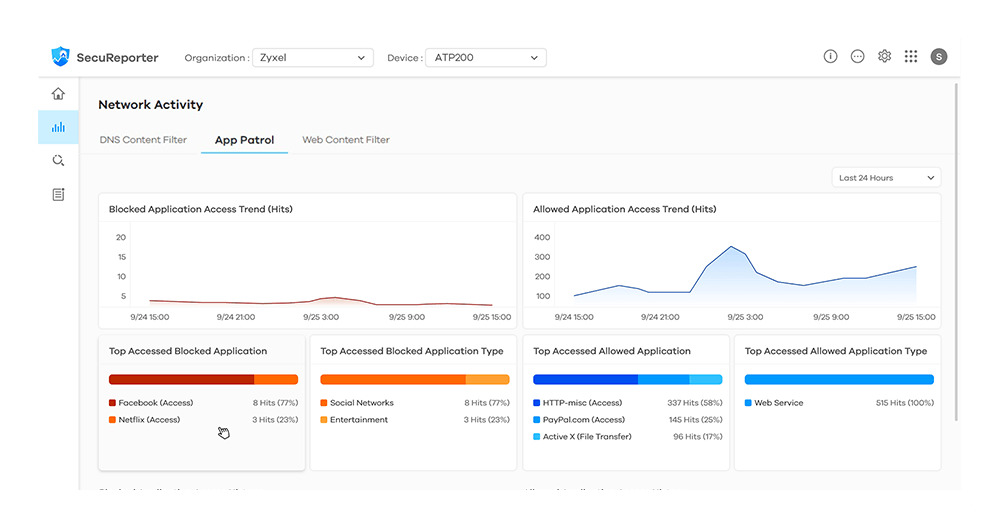1000x530 pixels.
Task: Click the '145 Hits (25%)' value
Action: [695, 420]
